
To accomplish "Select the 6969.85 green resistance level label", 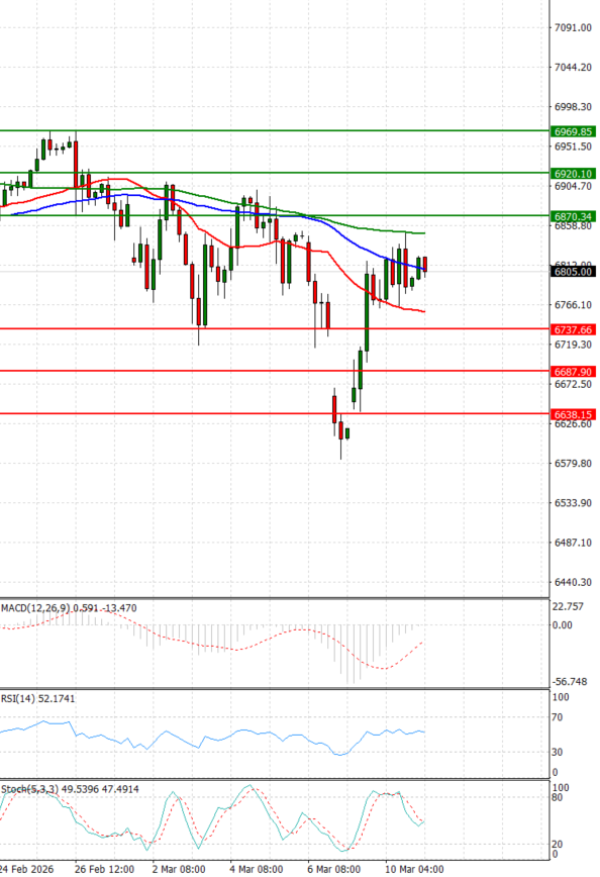I will click(x=573, y=132).
